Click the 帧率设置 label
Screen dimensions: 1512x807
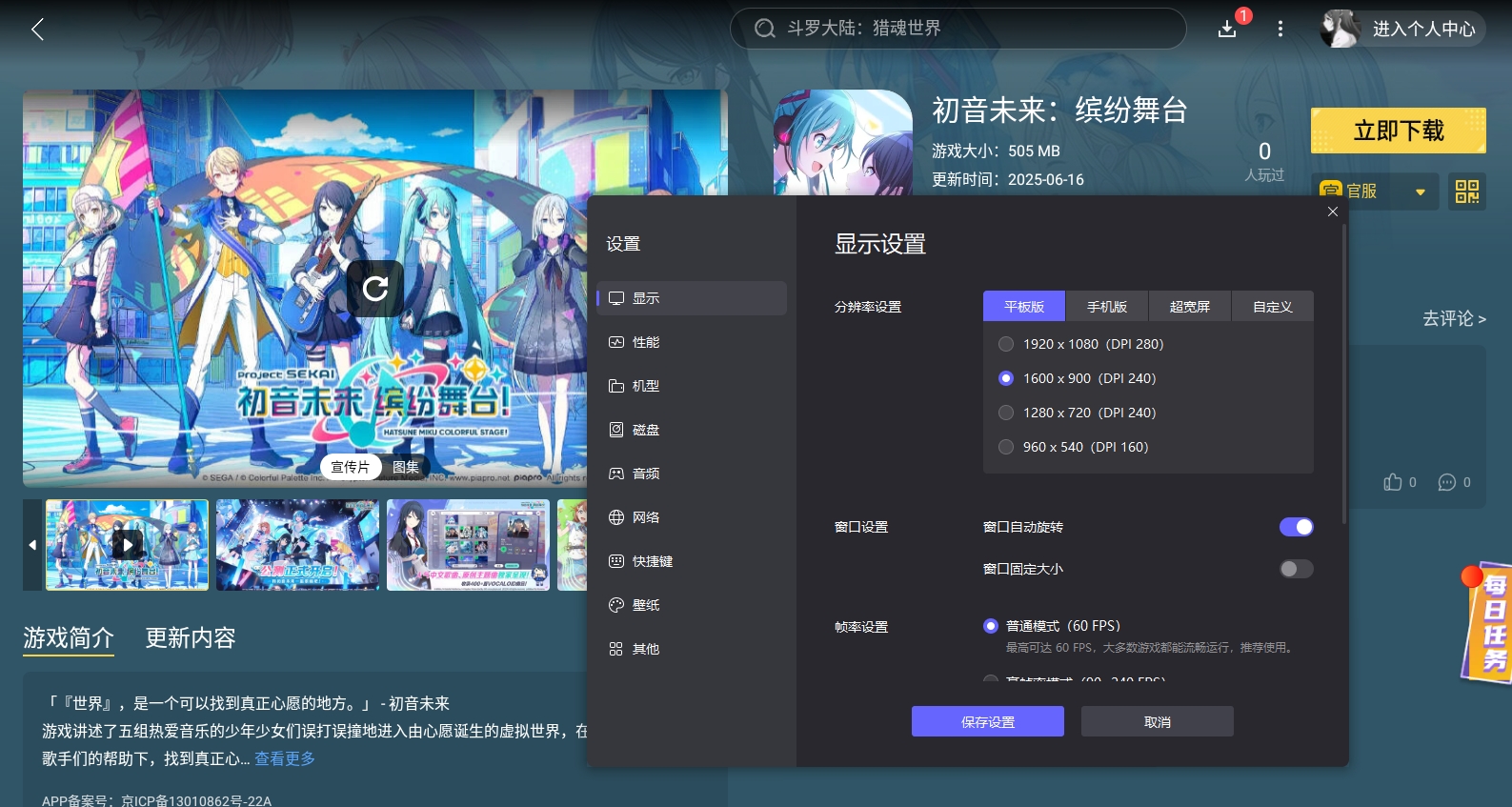(861, 627)
